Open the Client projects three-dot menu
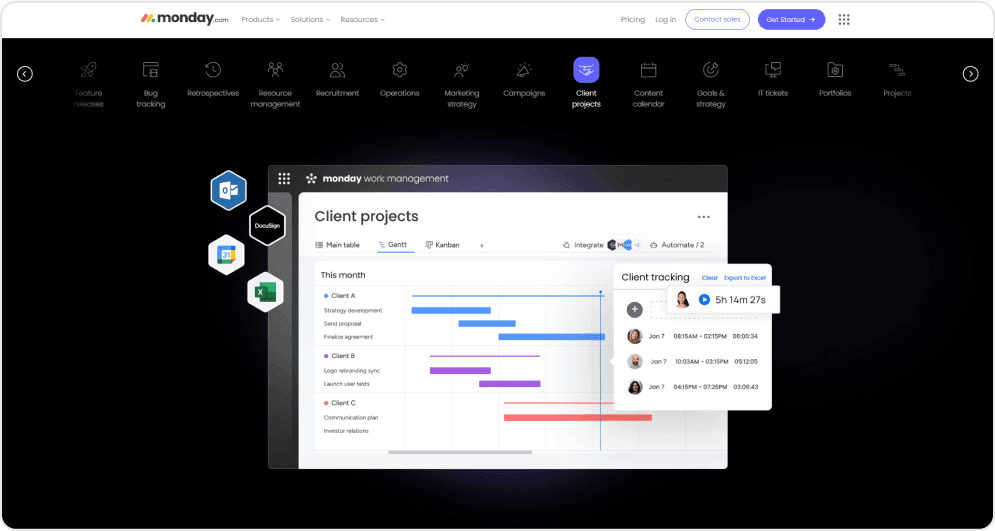Viewport: 995px width, 531px height. coord(704,217)
